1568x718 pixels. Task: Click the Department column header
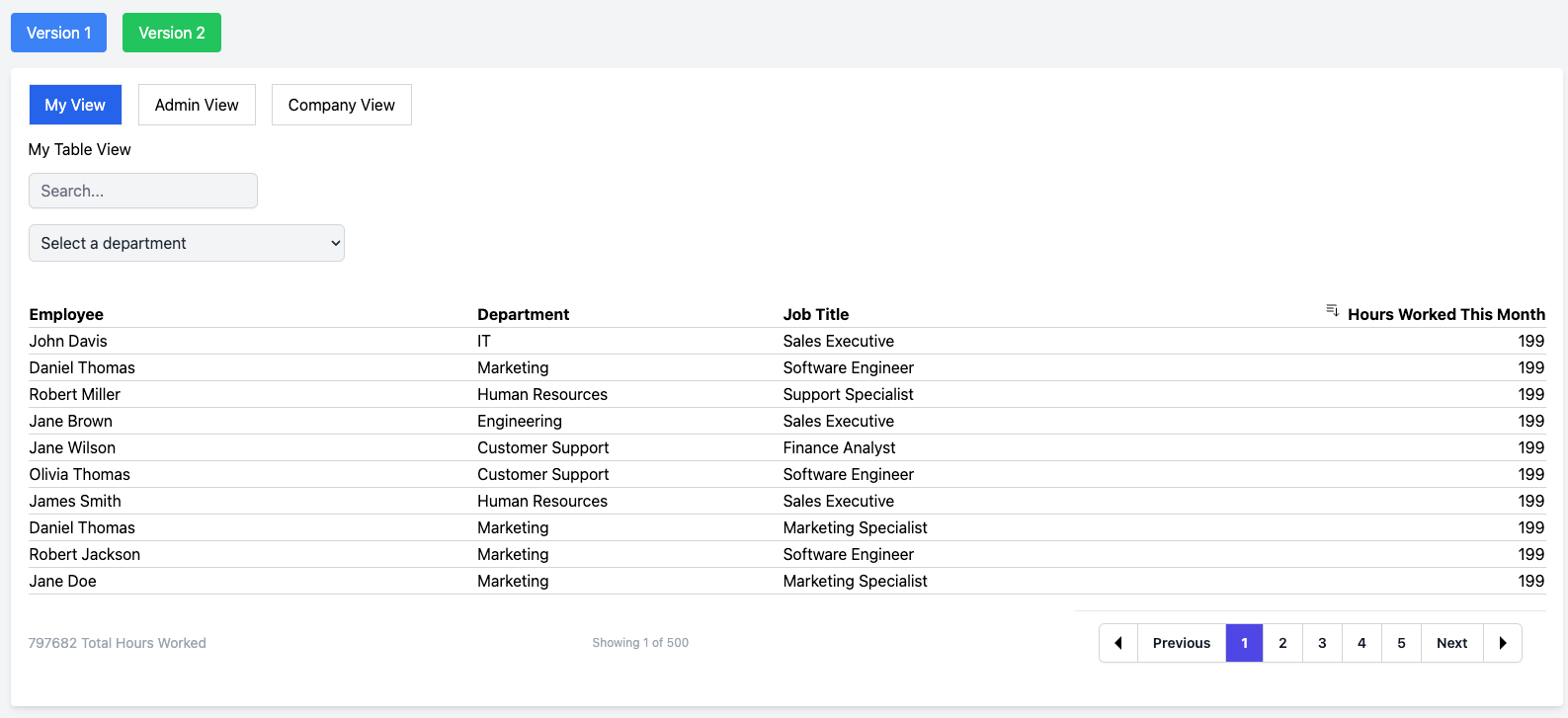click(523, 314)
